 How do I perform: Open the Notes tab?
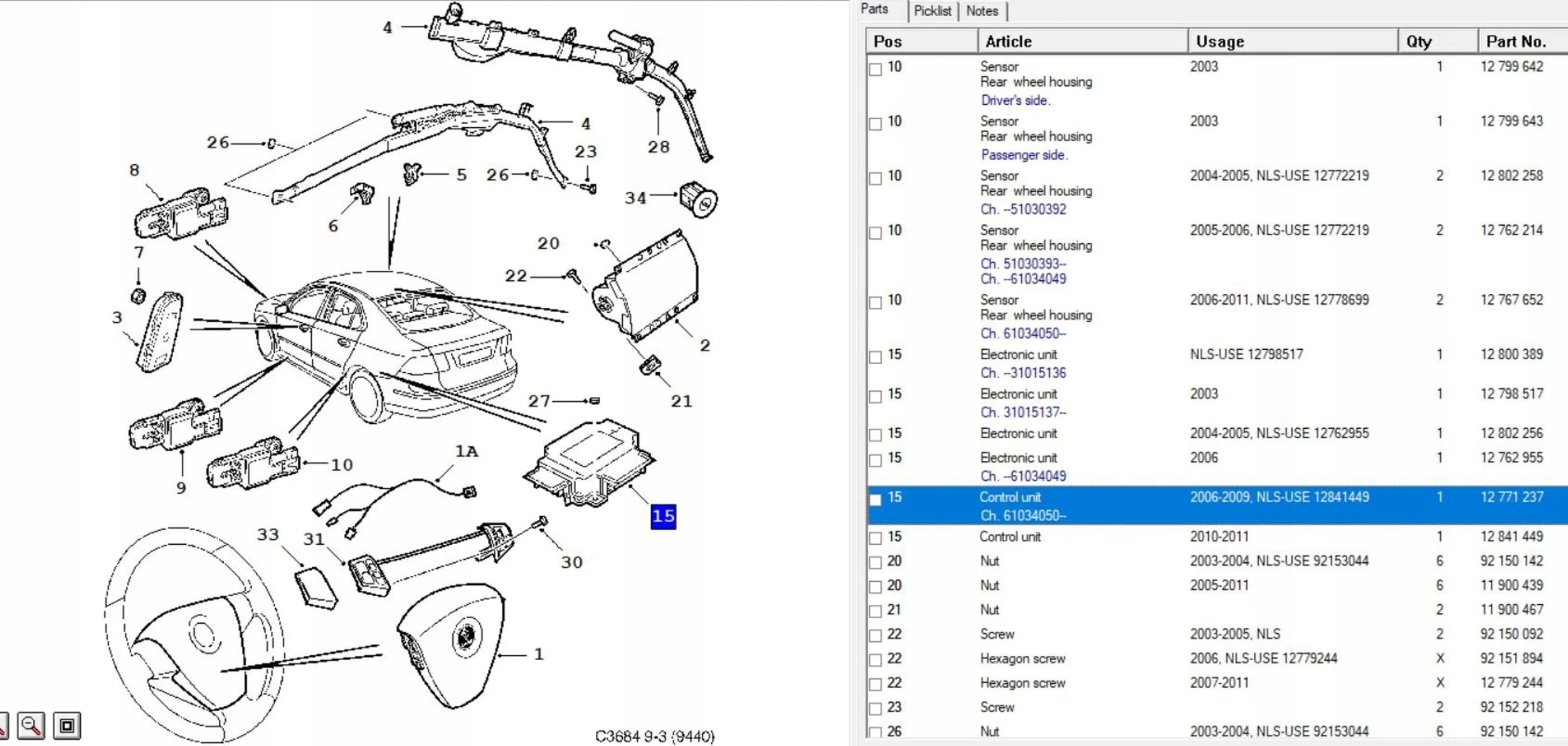pyautogui.click(x=982, y=11)
